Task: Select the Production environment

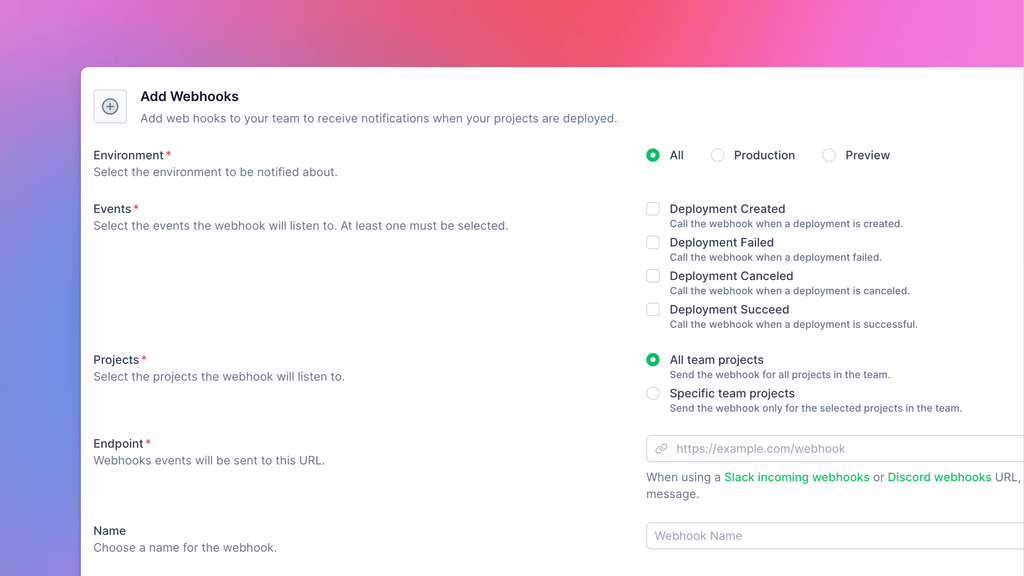Action: click(x=717, y=155)
